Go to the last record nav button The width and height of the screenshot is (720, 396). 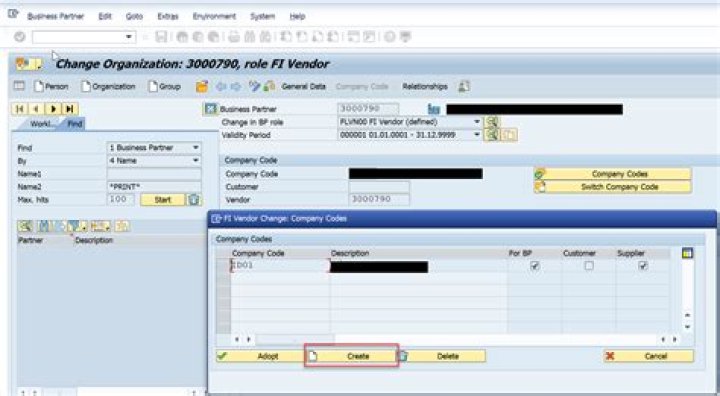(x=70, y=109)
